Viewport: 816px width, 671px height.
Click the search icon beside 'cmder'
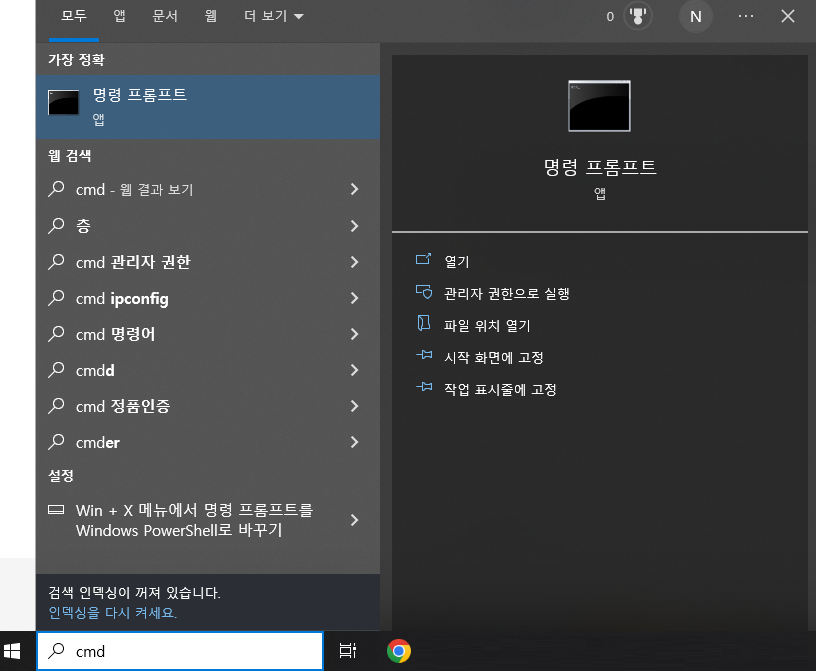click(56, 442)
